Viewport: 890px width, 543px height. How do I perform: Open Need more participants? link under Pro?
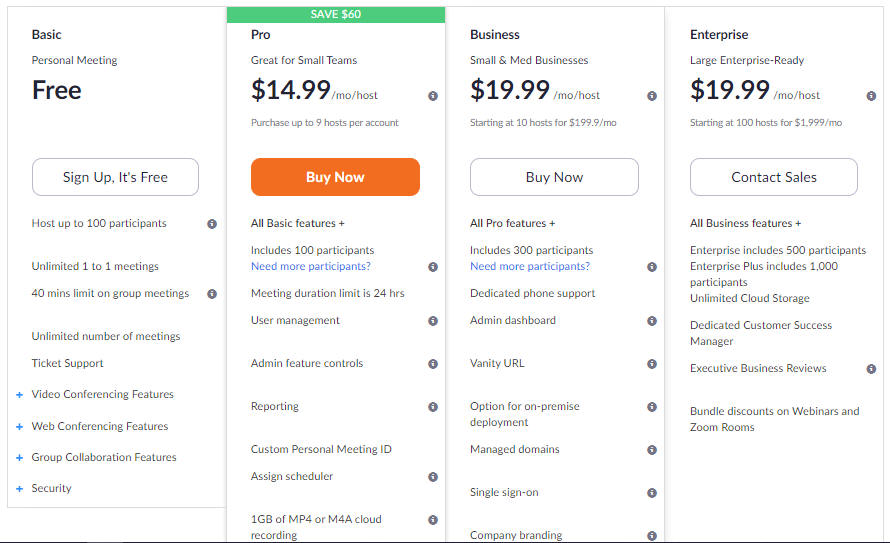310,266
